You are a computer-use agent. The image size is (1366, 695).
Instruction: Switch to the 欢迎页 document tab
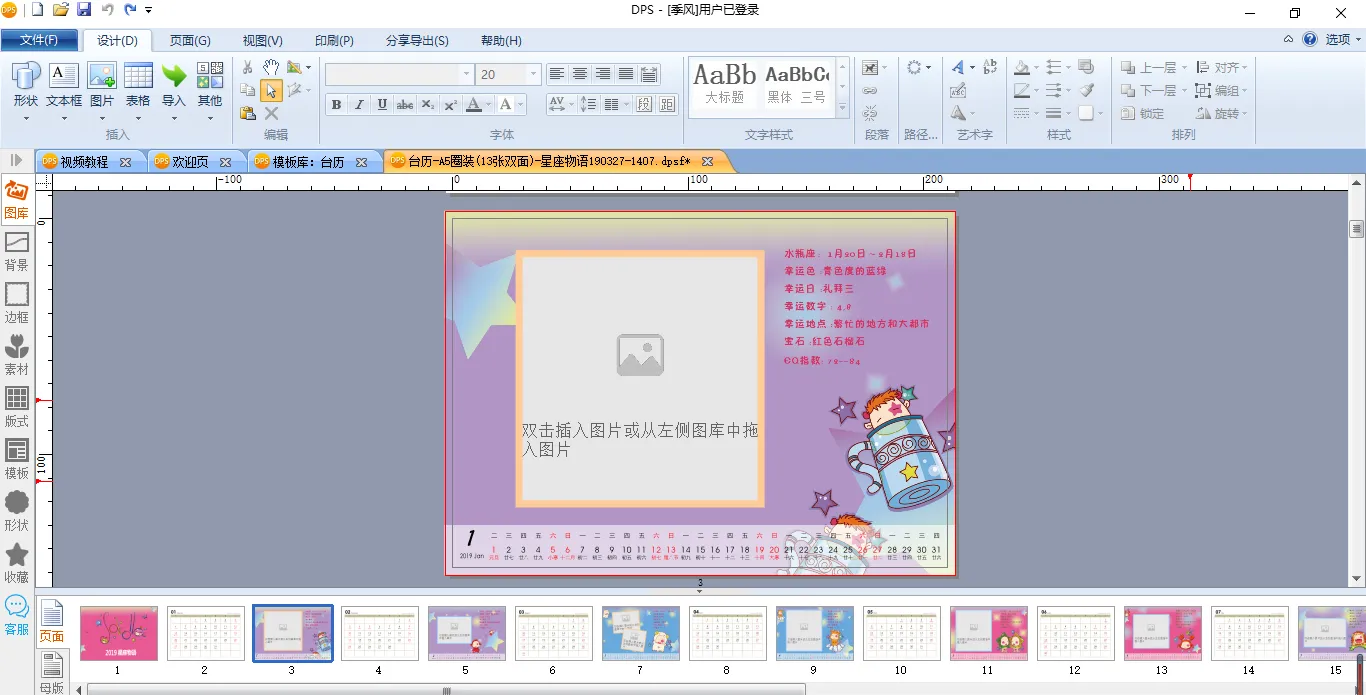(190, 162)
